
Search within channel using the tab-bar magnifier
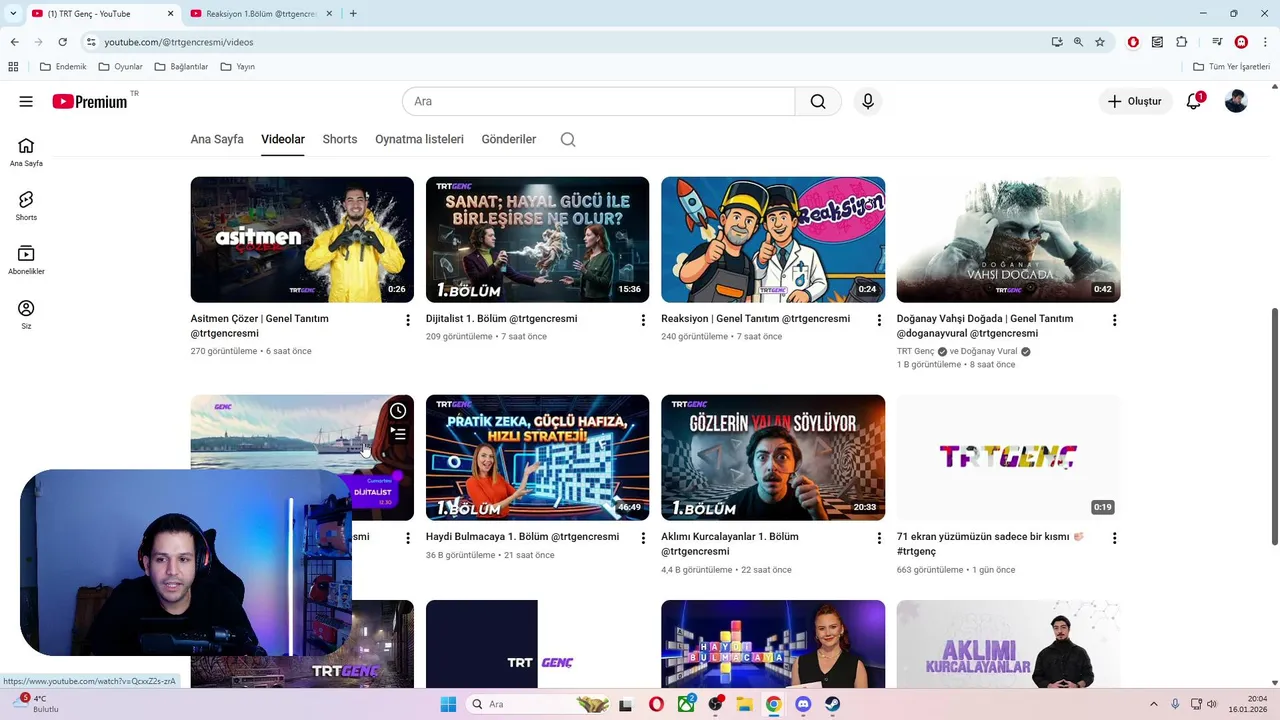point(568,139)
